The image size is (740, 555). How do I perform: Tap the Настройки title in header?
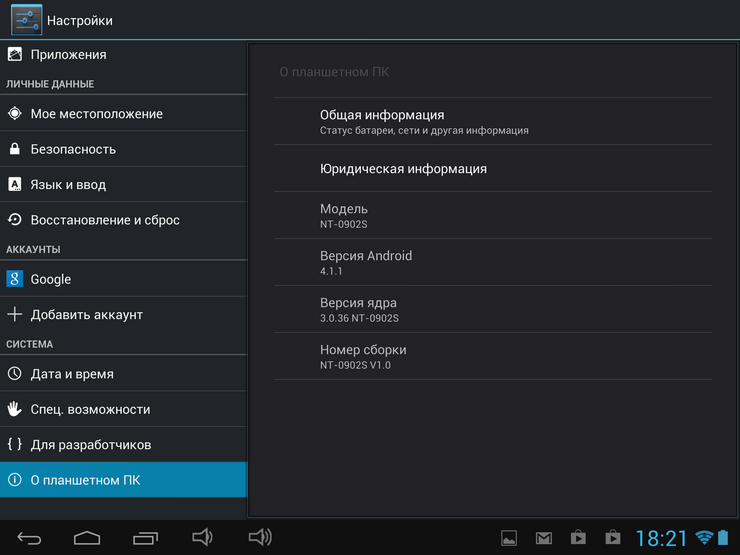point(80,21)
